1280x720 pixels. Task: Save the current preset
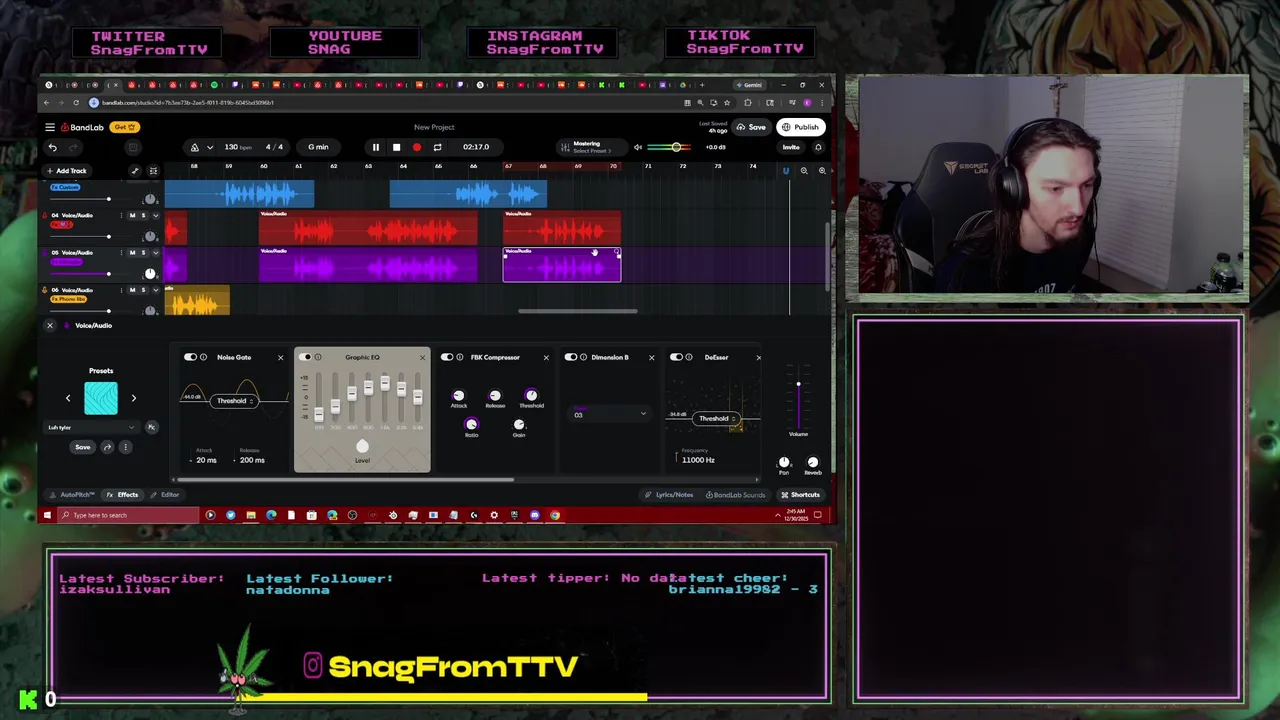pyautogui.click(x=82, y=447)
